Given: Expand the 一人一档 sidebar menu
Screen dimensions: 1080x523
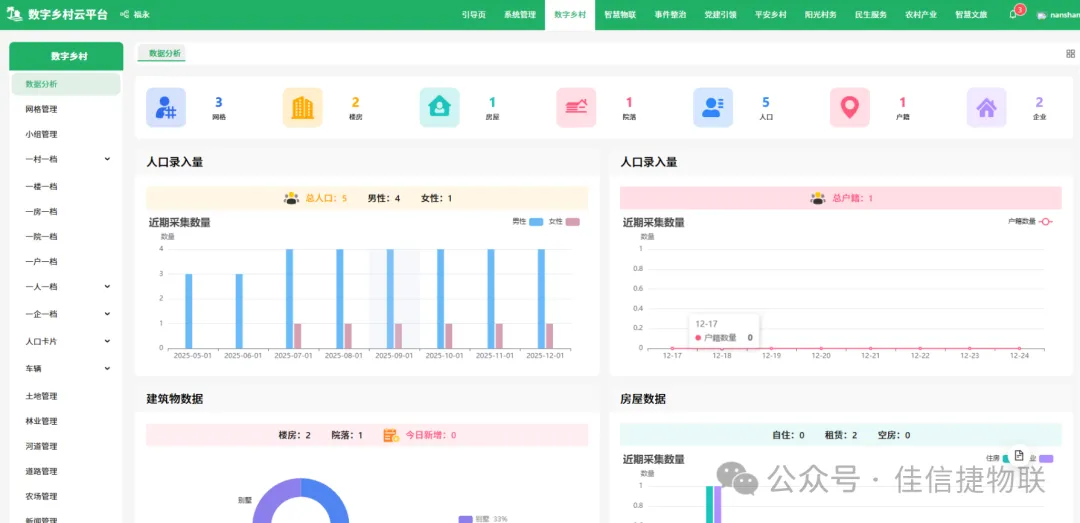Looking at the screenshot, I should click(66, 287).
